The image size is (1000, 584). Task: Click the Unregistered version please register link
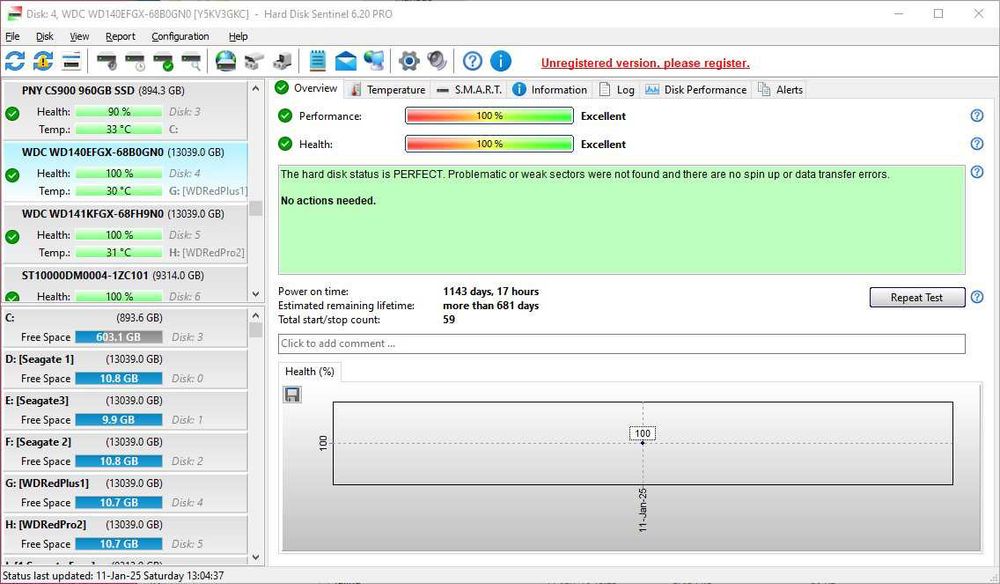(x=645, y=63)
